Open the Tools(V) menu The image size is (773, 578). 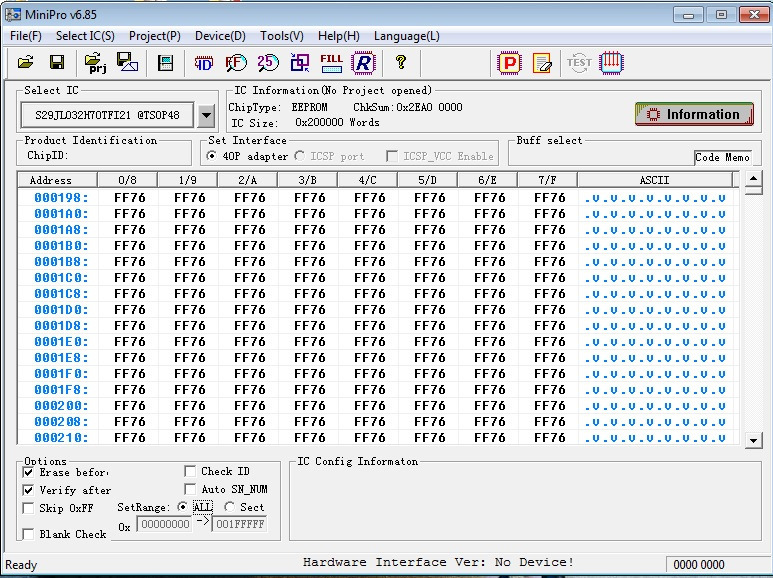click(x=281, y=36)
